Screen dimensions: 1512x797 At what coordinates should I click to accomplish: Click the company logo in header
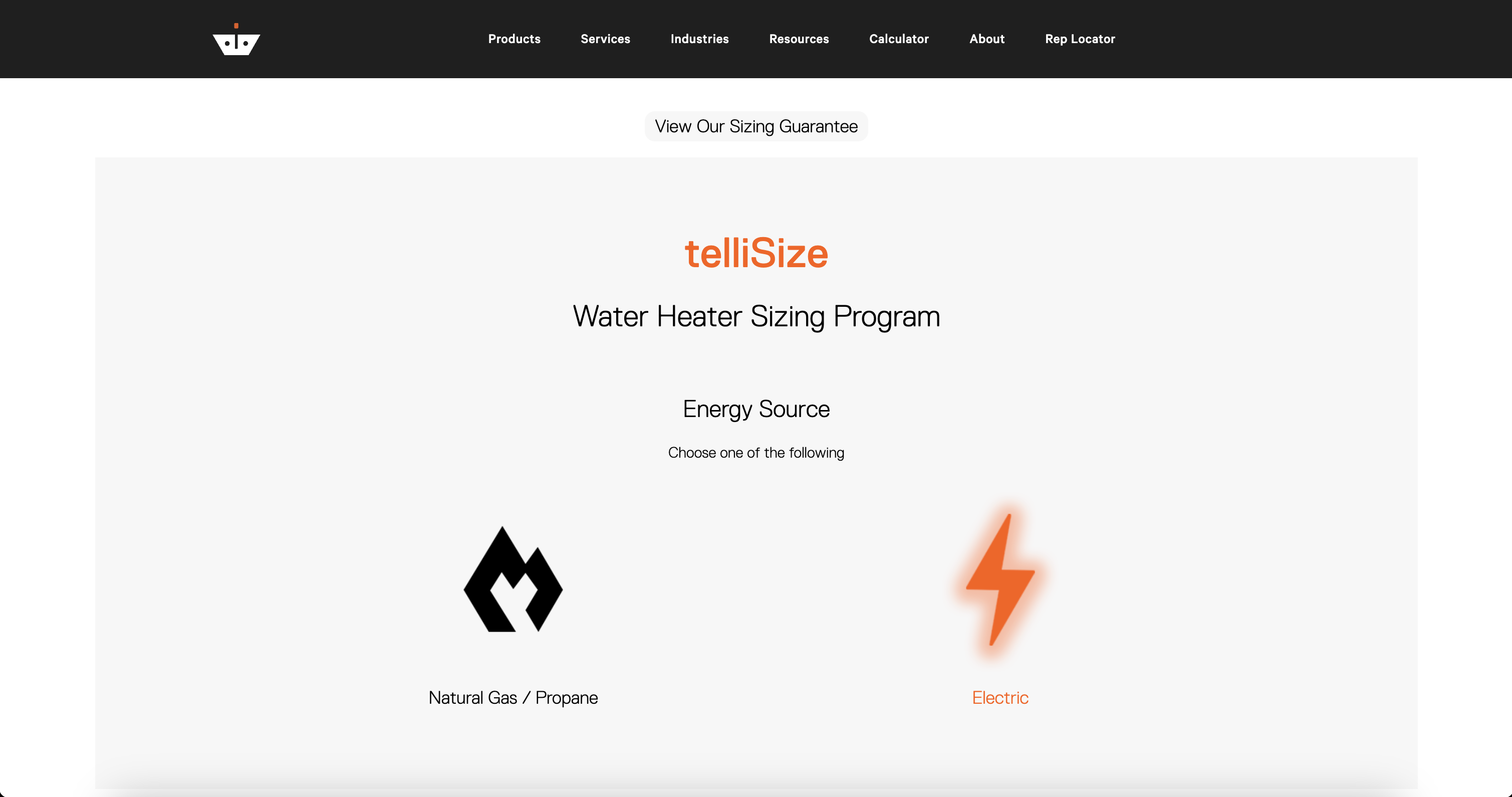[x=236, y=40]
